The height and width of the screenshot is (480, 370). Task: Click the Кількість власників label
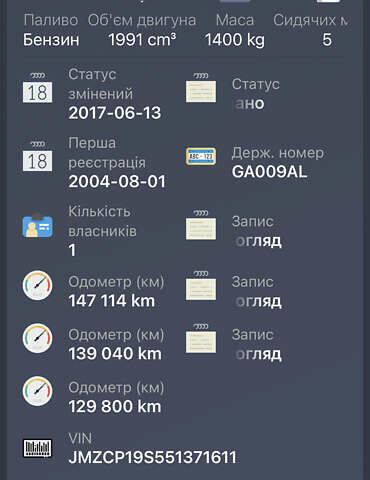click(102, 221)
